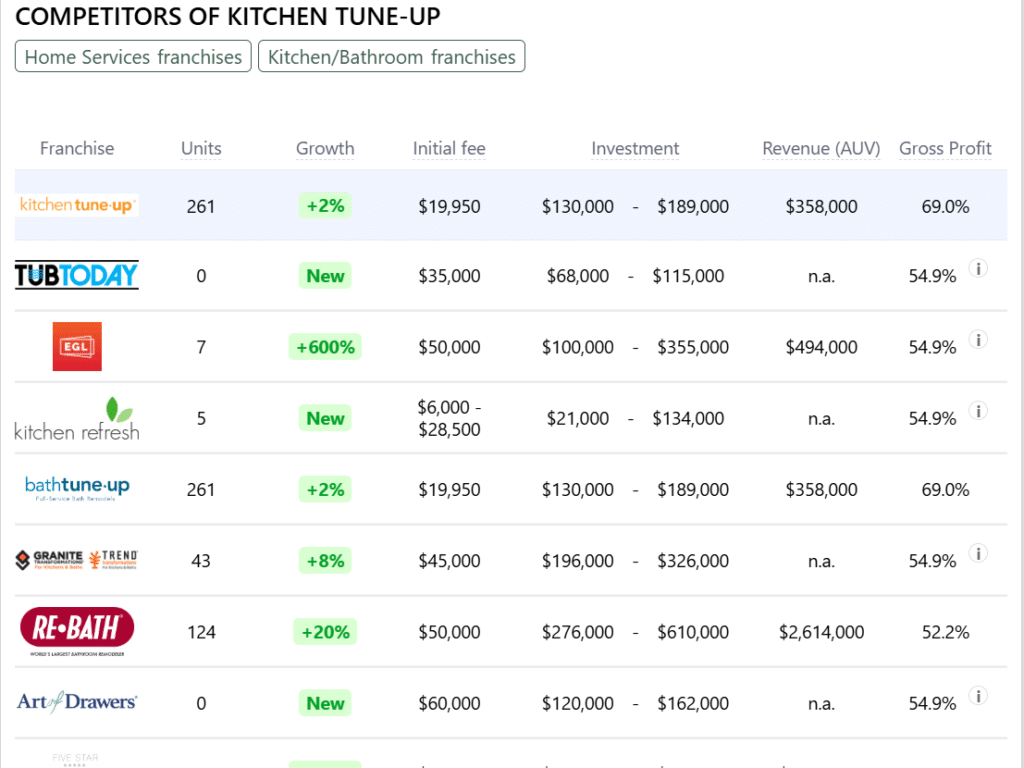Open the Bath Tune-Up logo

77,488
